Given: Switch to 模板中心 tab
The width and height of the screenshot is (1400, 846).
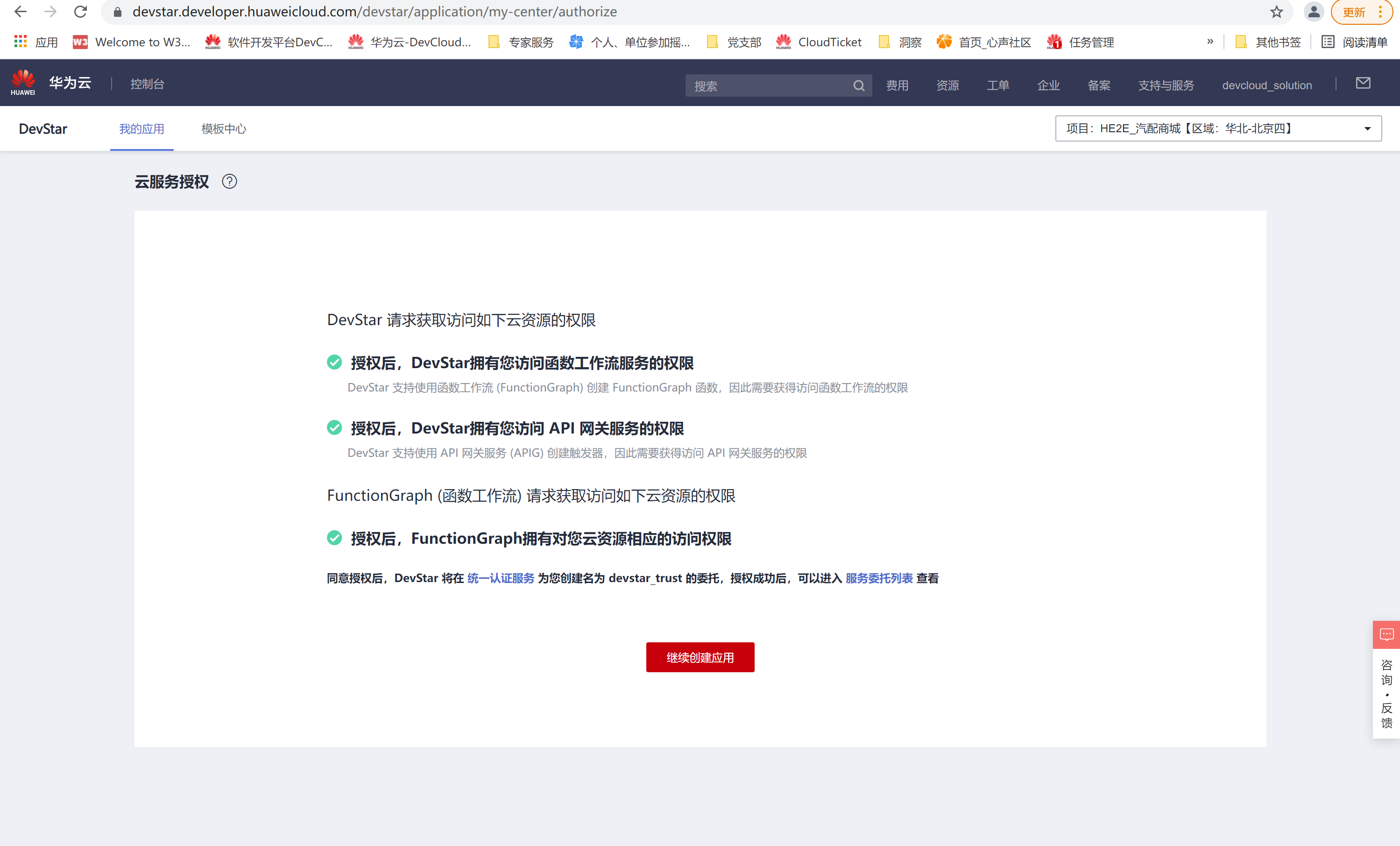Looking at the screenshot, I should [223, 129].
